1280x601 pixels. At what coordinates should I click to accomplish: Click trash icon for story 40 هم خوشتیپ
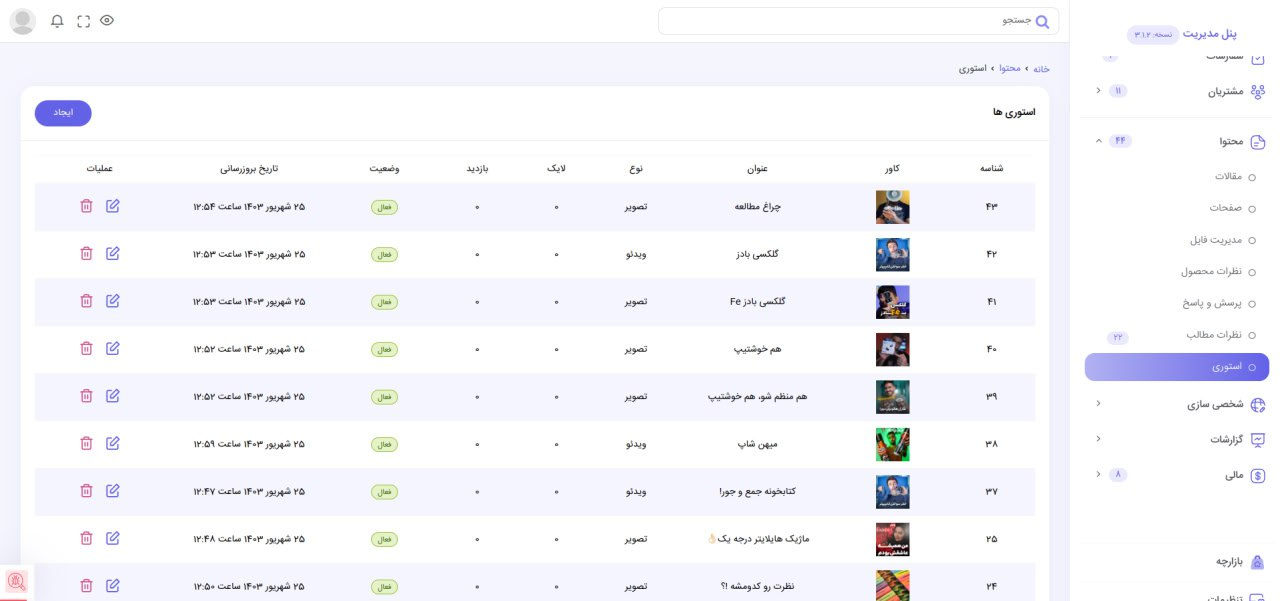click(86, 349)
